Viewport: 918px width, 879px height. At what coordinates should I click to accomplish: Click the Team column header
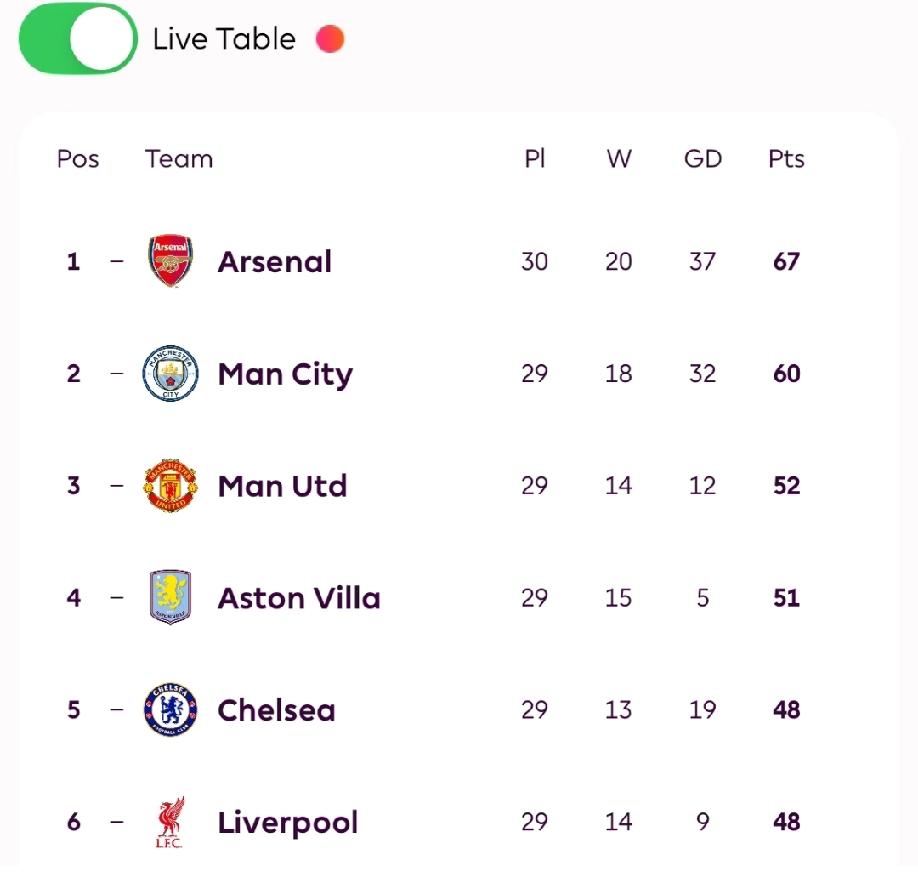pos(179,159)
